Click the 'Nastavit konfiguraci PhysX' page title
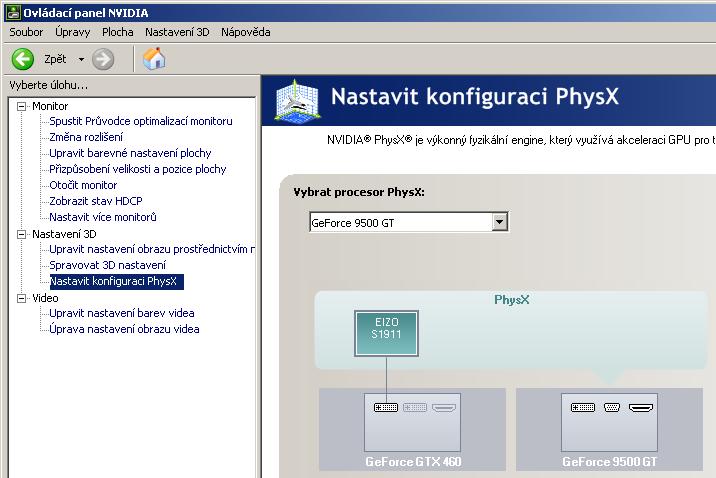This screenshot has height=478, width=716. click(474, 97)
